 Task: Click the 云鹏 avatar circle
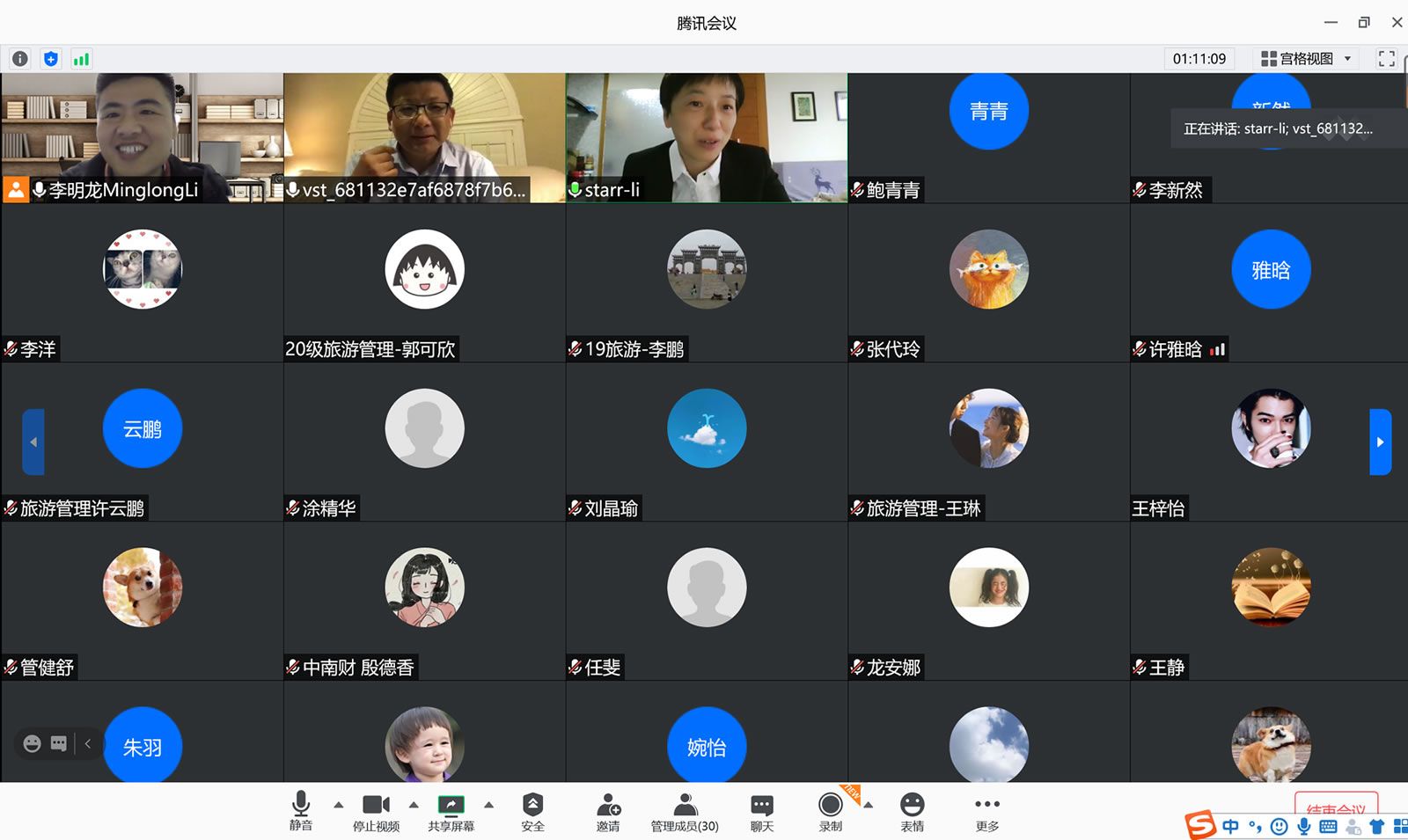point(143,428)
